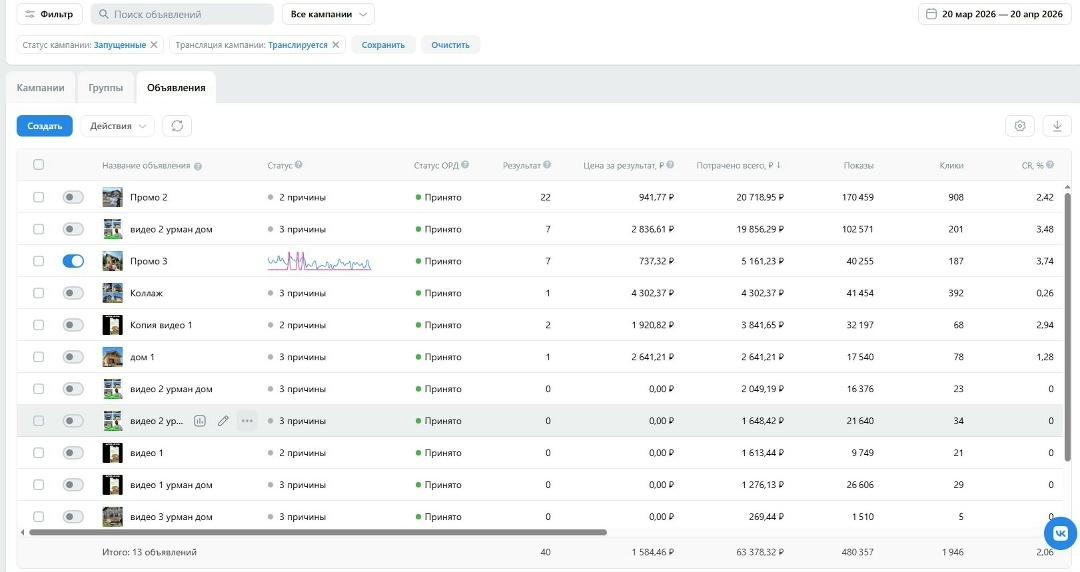Tick the checkbox for дом 1
1080x572 pixels.
(x=39, y=357)
